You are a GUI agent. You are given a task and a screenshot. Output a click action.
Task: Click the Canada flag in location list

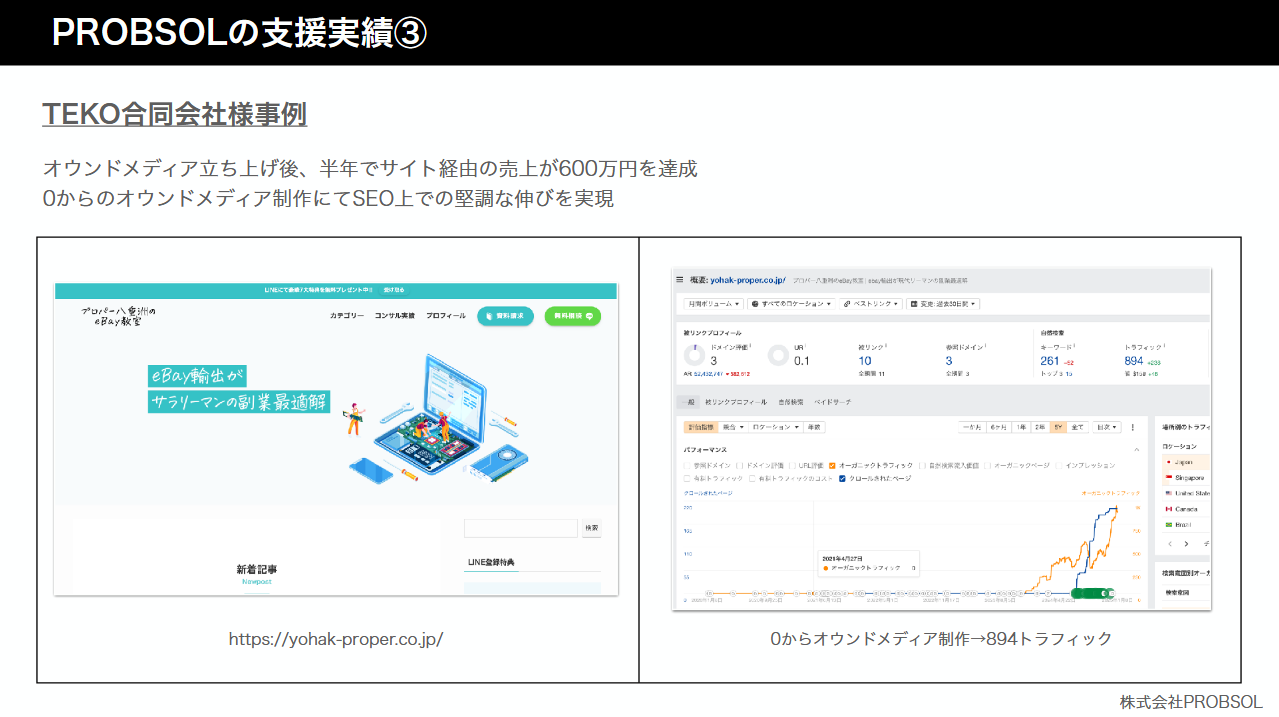1167,508
